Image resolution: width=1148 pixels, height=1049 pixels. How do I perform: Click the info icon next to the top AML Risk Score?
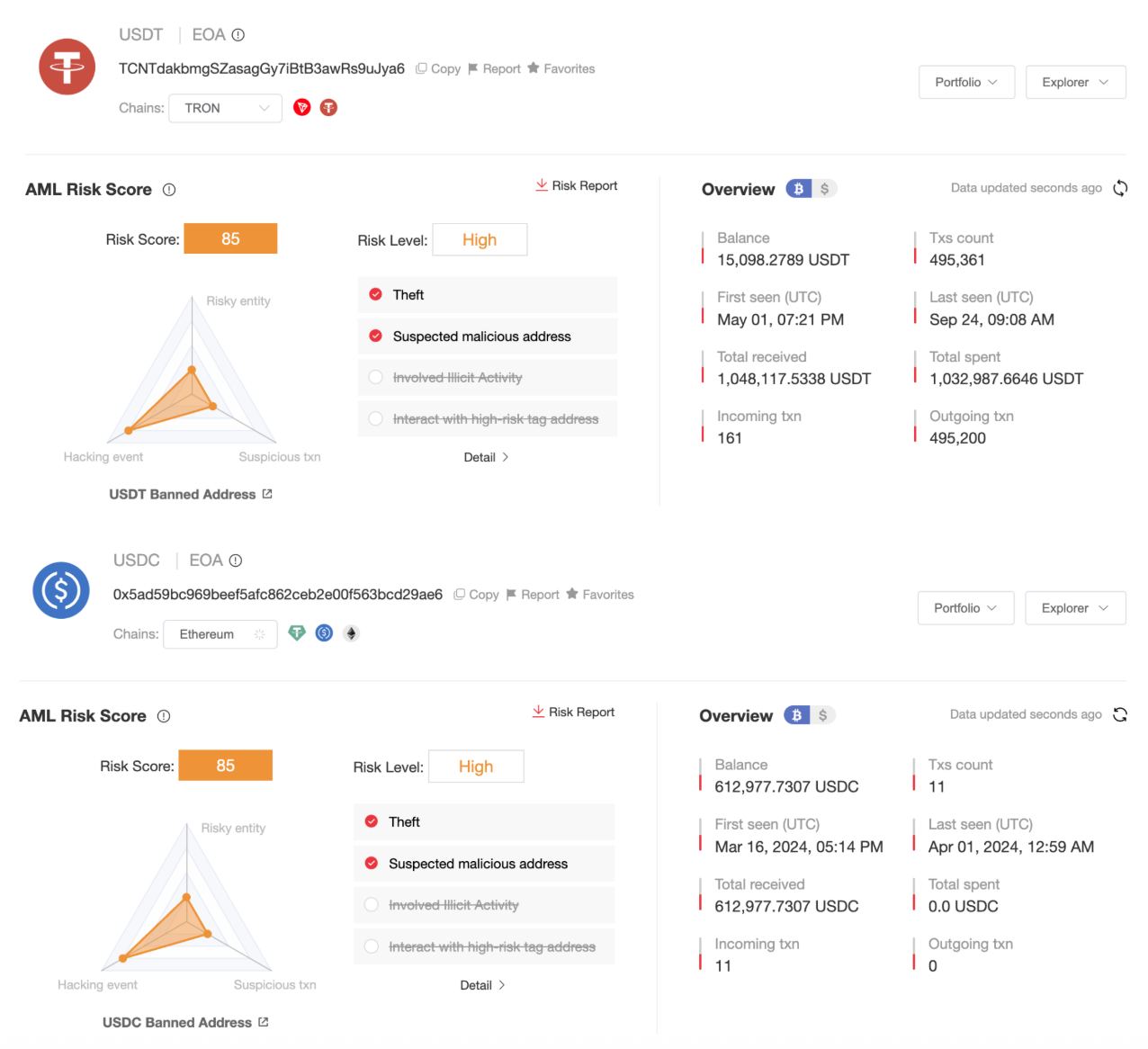[x=169, y=190]
